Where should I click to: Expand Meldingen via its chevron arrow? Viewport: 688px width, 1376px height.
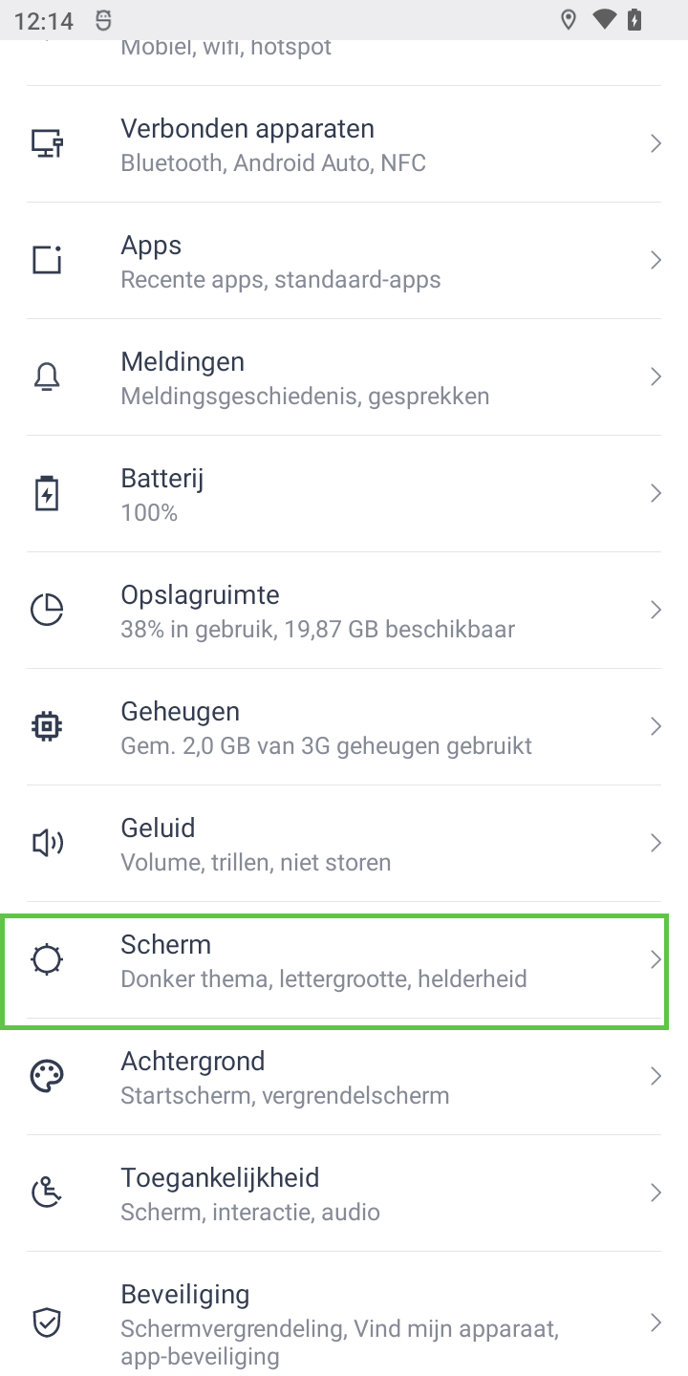pyautogui.click(x=656, y=377)
